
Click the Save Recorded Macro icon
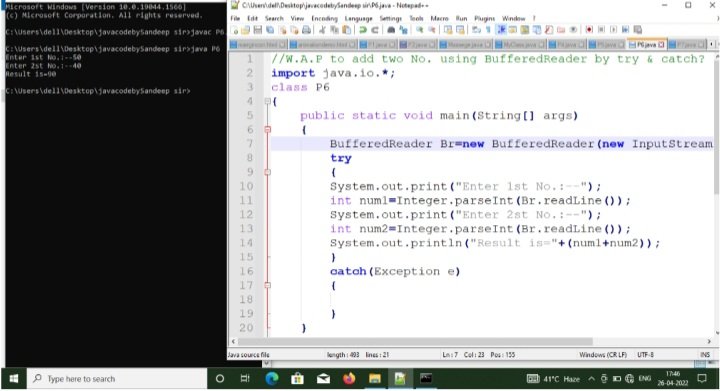coord(638,30)
